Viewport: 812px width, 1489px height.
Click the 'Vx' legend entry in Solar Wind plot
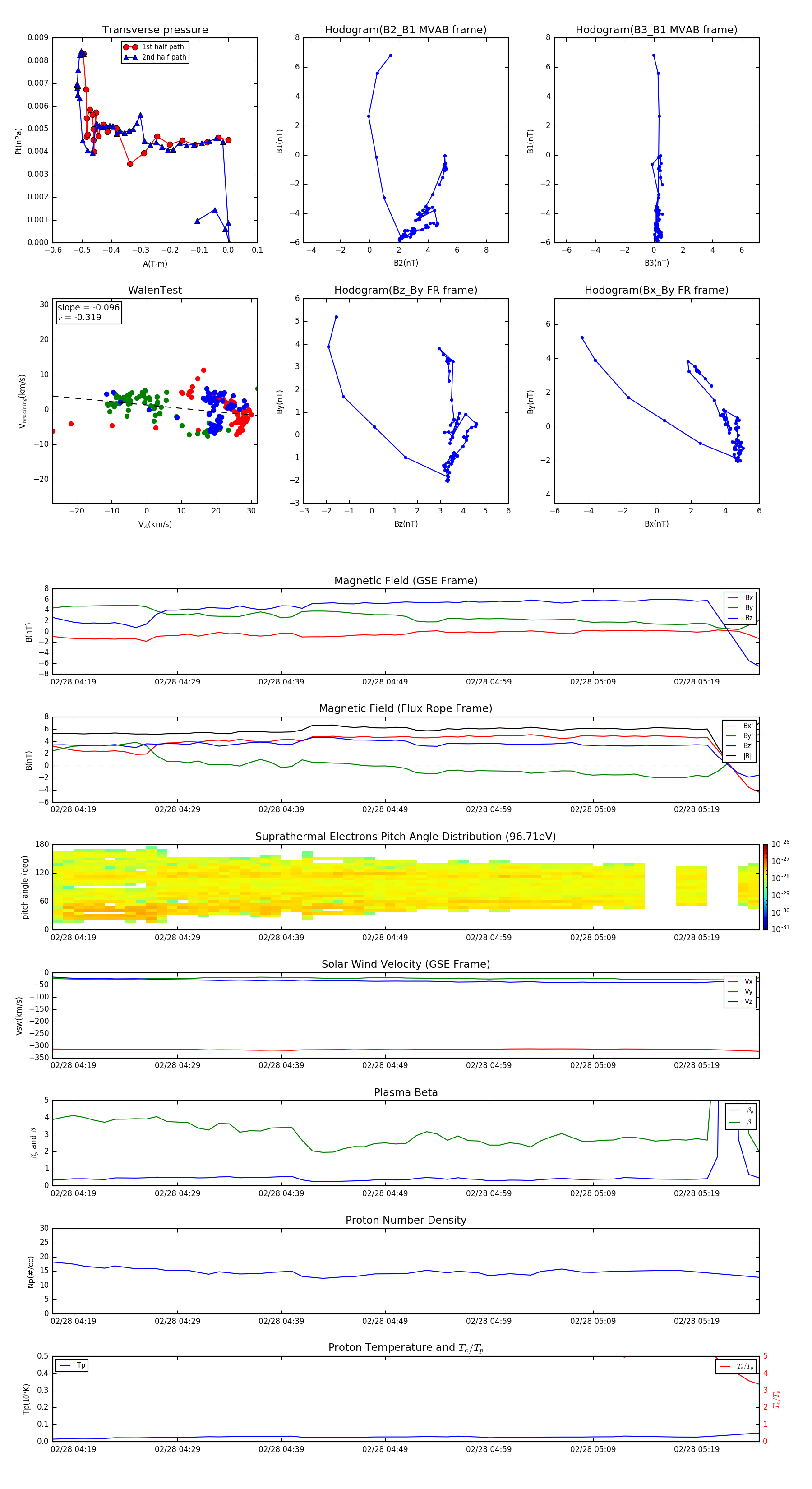[740, 982]
